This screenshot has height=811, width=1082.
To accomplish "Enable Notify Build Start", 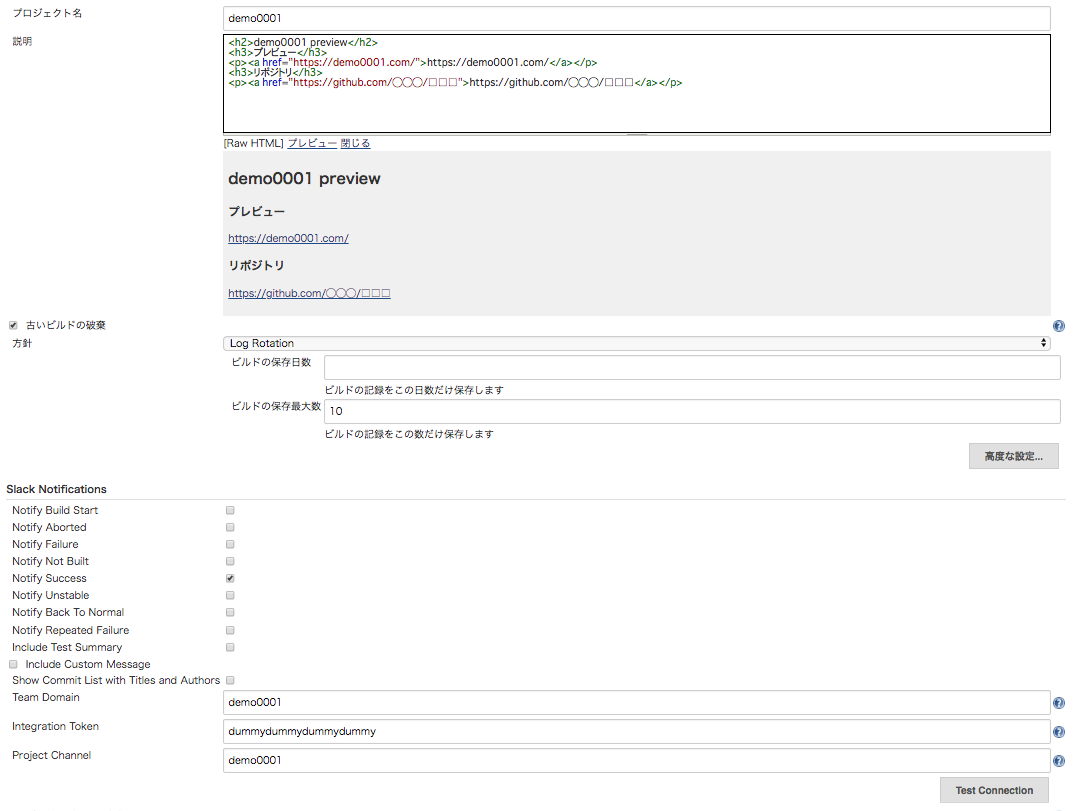I will coord(230,510).
